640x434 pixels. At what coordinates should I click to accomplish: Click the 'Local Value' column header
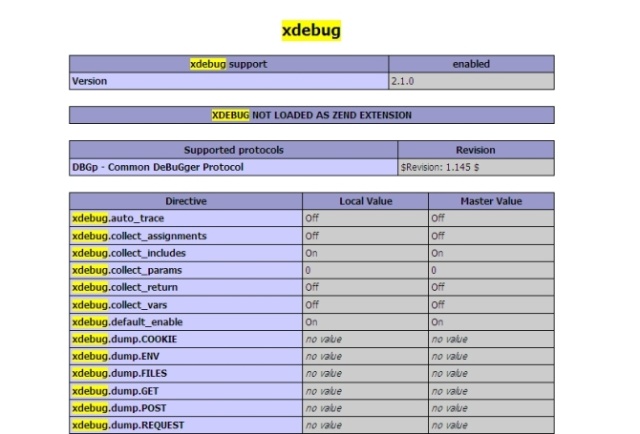(366, 201)
